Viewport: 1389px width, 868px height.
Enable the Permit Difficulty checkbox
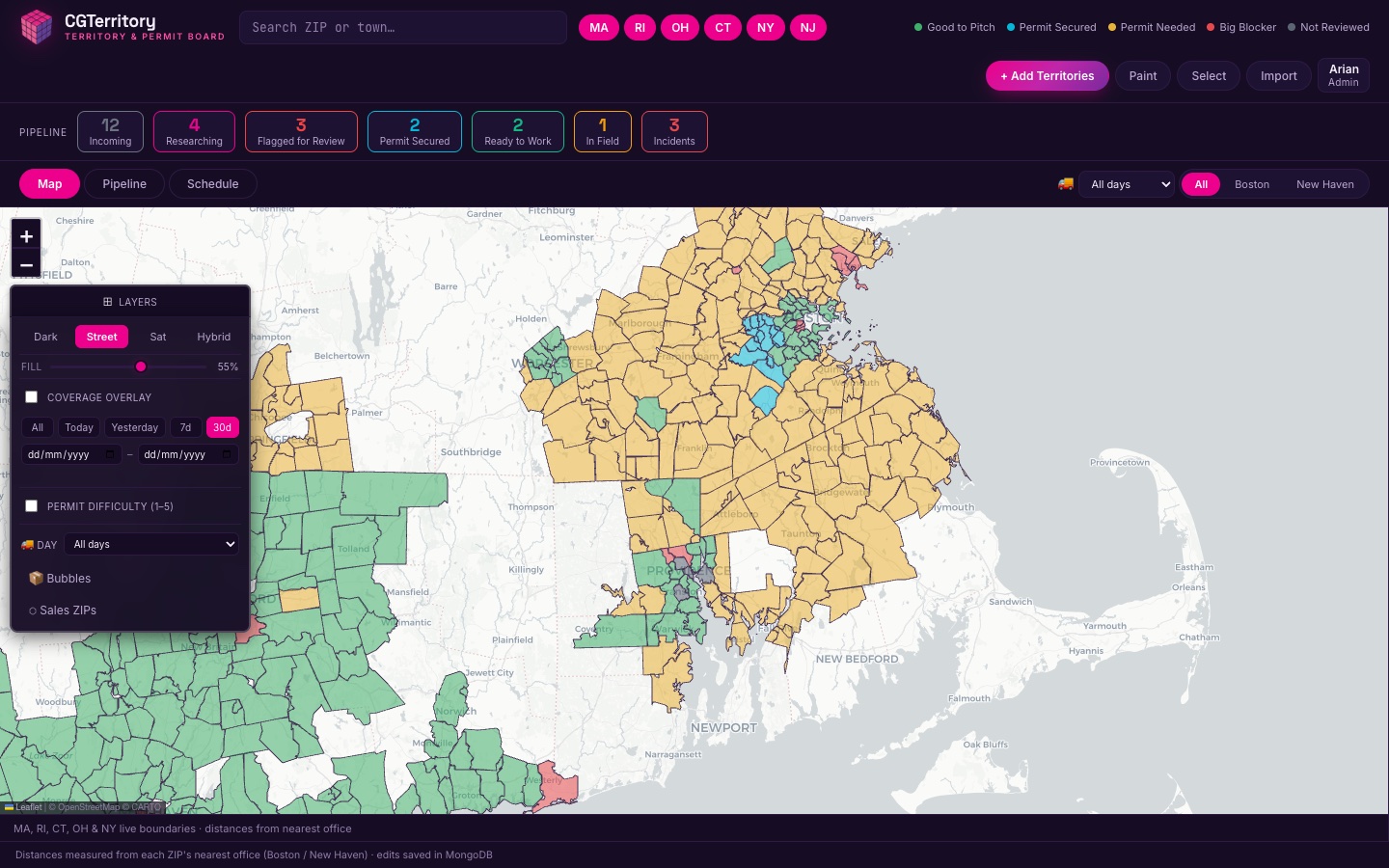[32, 506]
